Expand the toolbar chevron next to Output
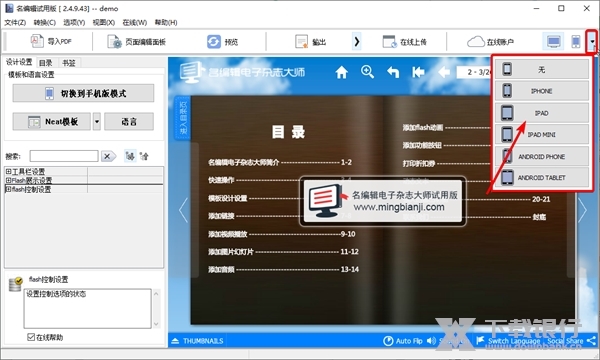The image size is (600, 360). [x=357, y=41]
